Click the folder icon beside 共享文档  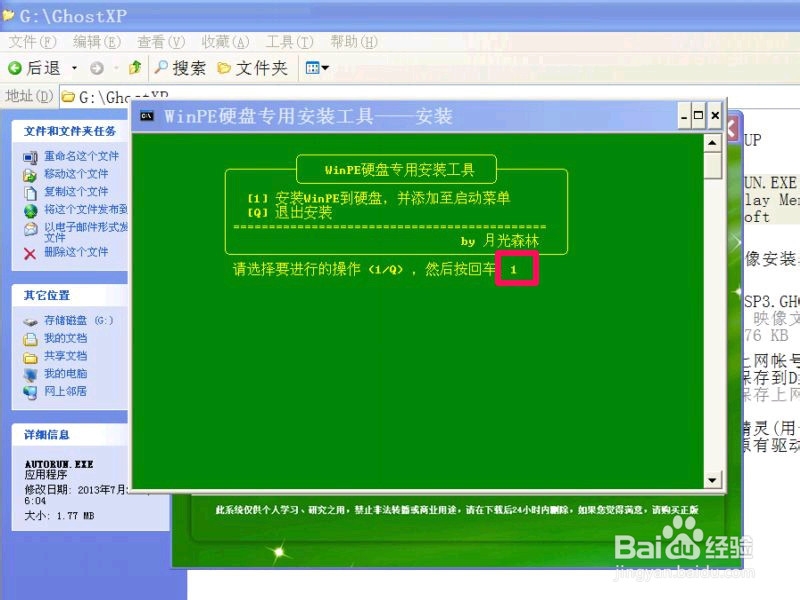tap(30, 357)
